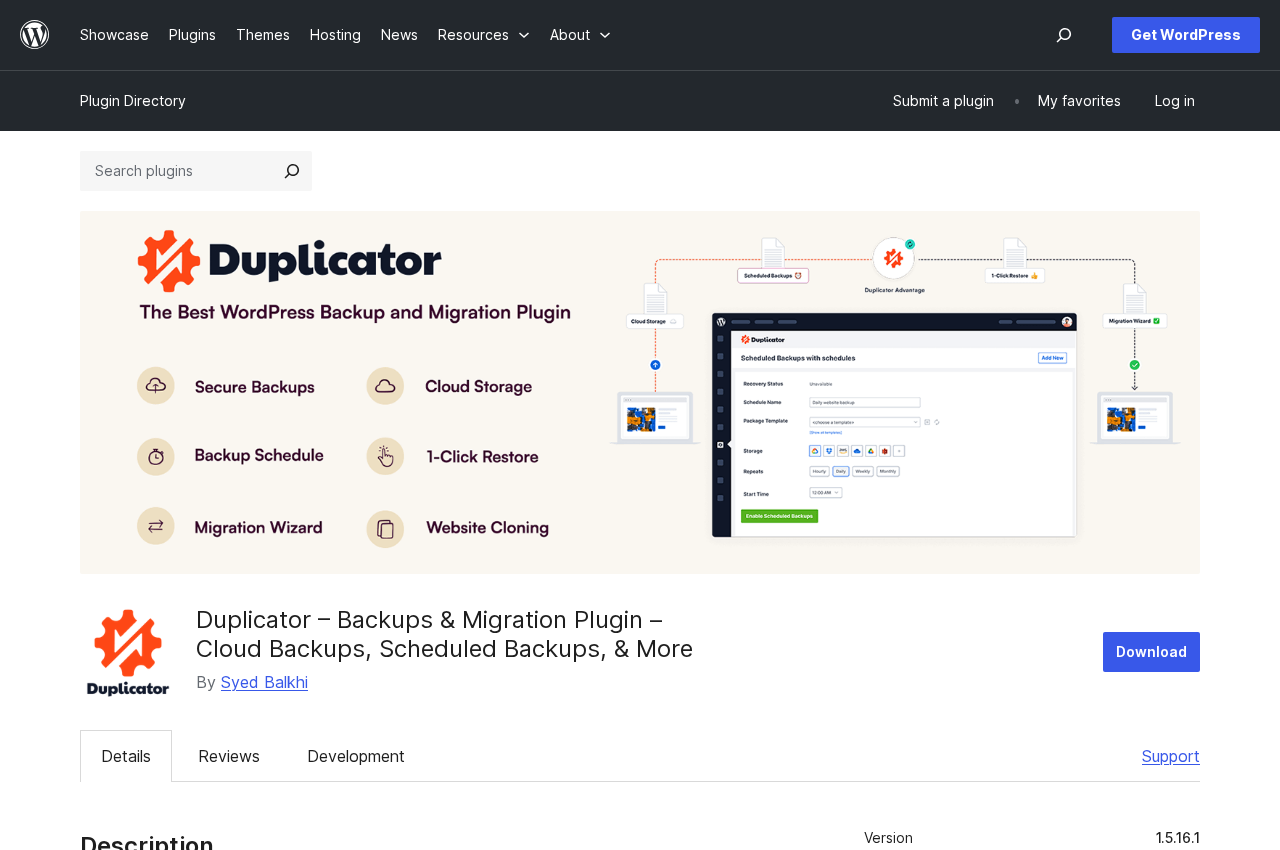Open the News menu item

point(399,35)
